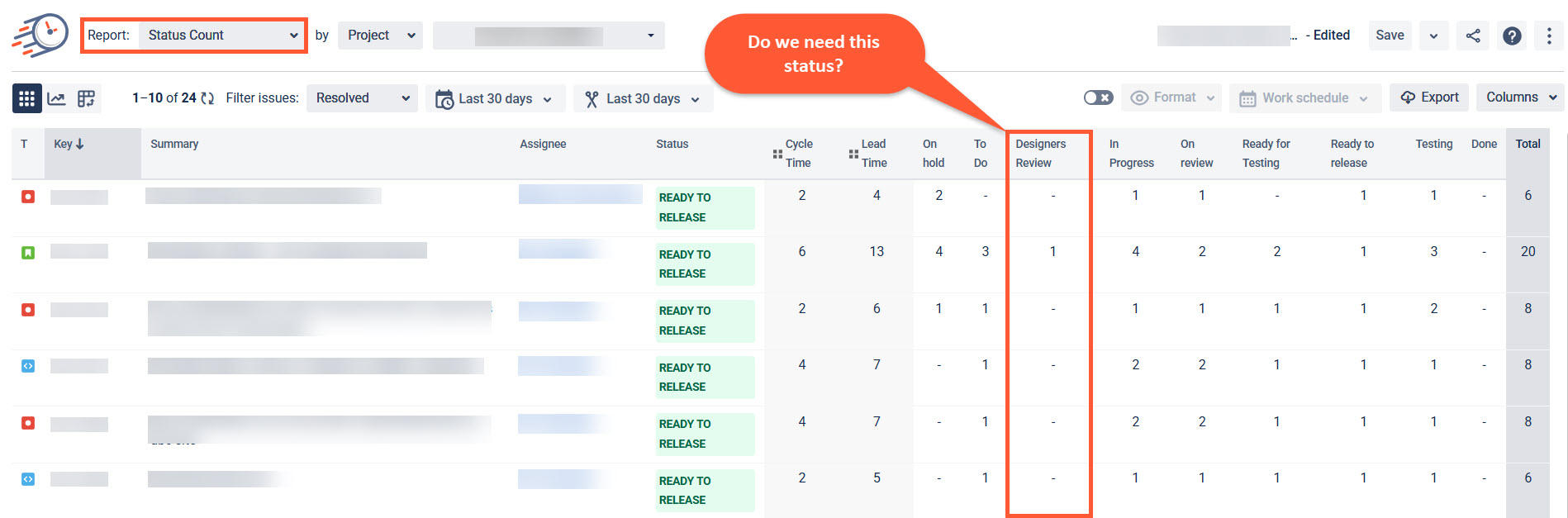Open the calendar Last 30 days menu
This screenshot has height=518, width=1568.
[495, 98]
